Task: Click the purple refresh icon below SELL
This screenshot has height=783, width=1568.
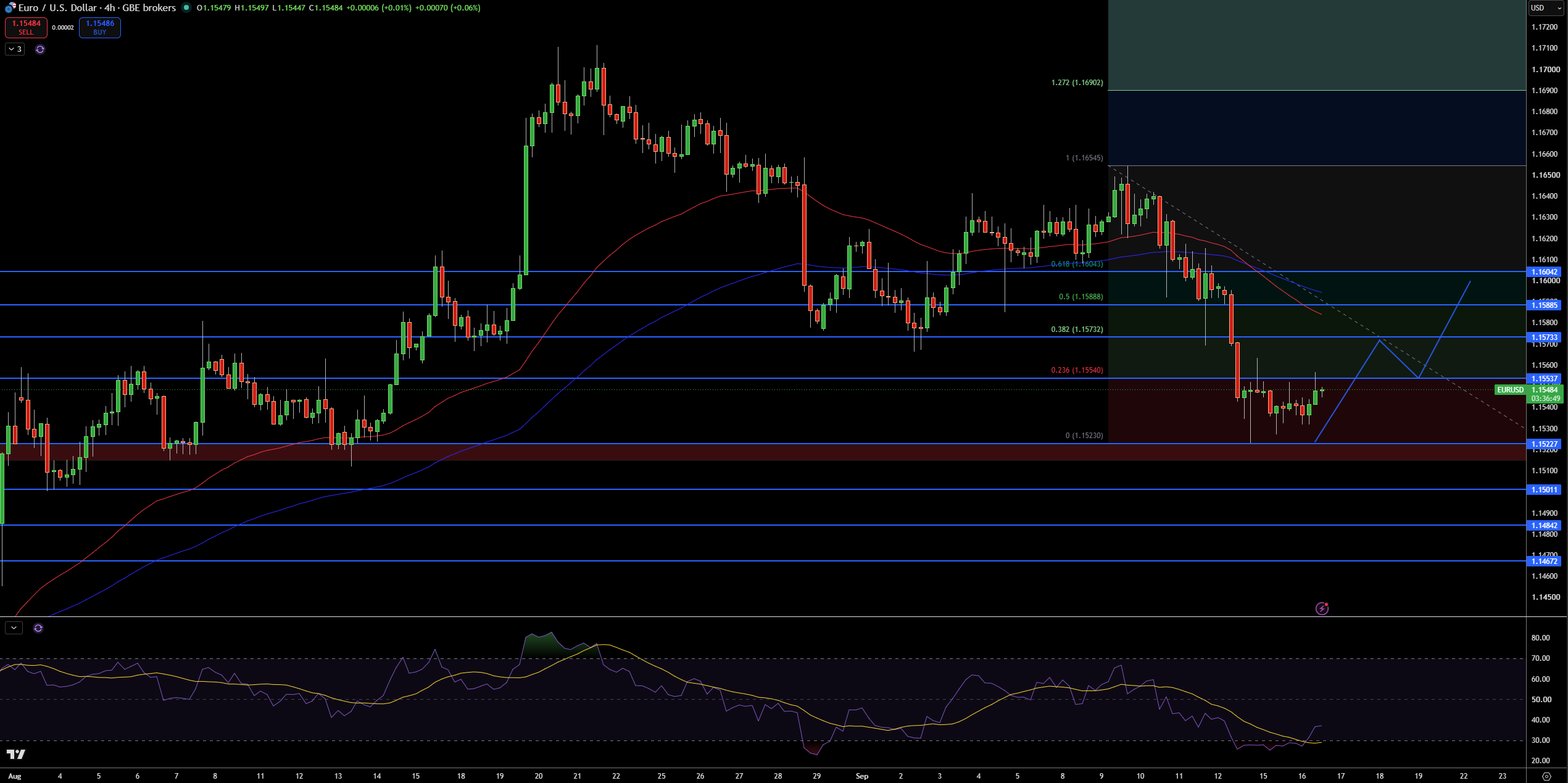Action: (40, 49)
